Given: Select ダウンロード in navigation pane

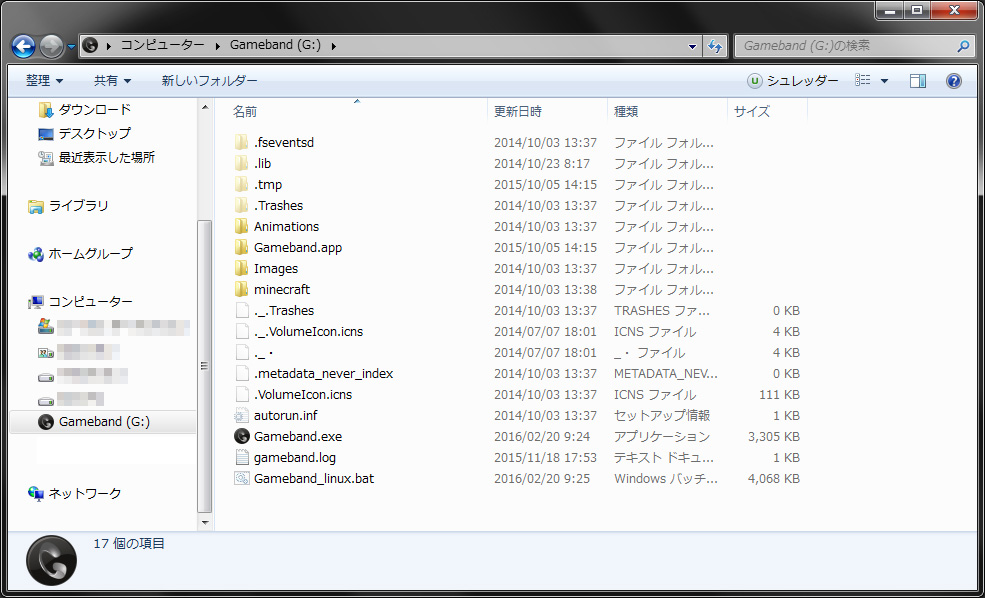Looking at the screenshot, I should (84, 110).
